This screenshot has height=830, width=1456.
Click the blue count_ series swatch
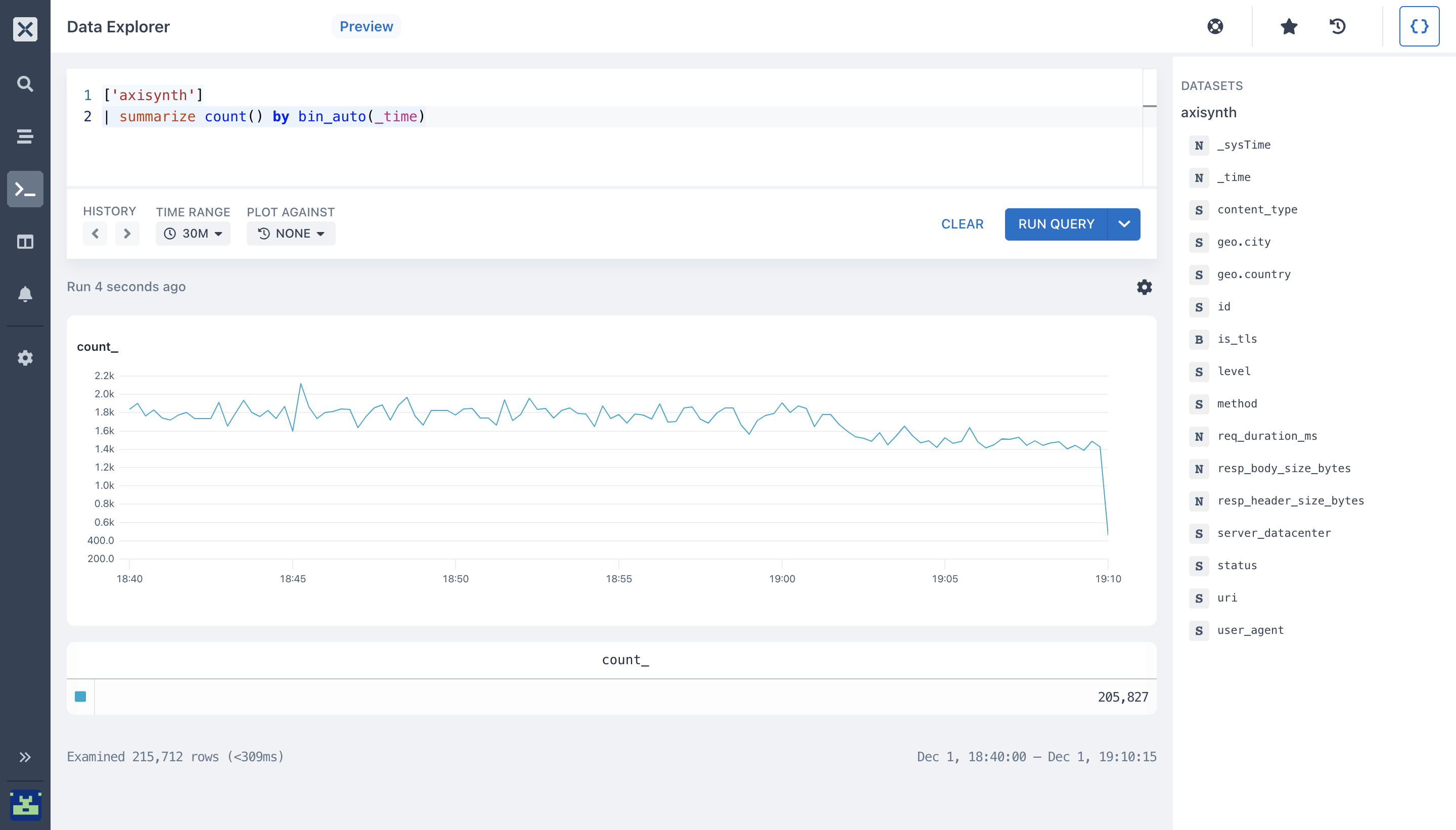coord(80,697)
